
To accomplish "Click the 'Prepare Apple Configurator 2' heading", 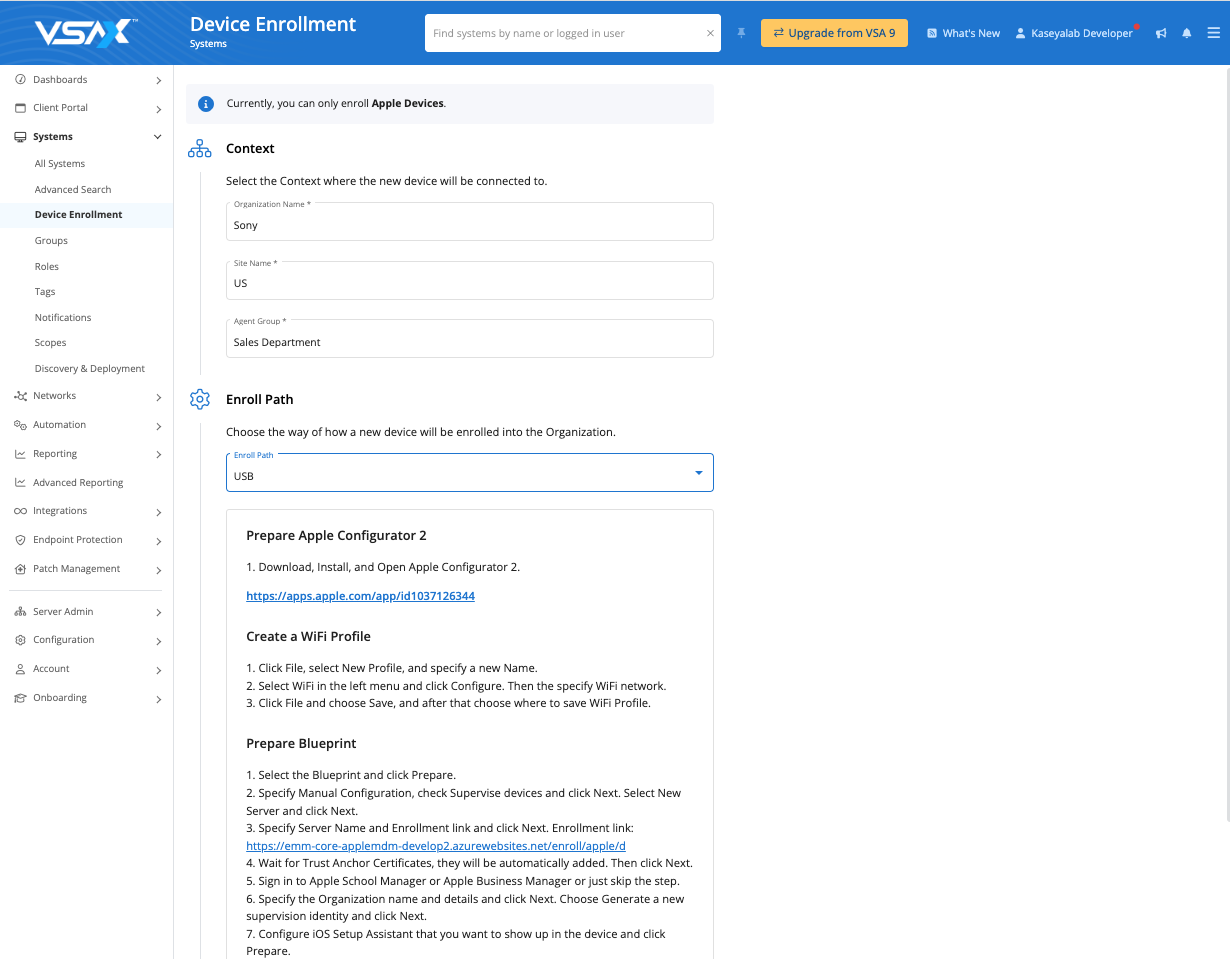I will (336, 536).
